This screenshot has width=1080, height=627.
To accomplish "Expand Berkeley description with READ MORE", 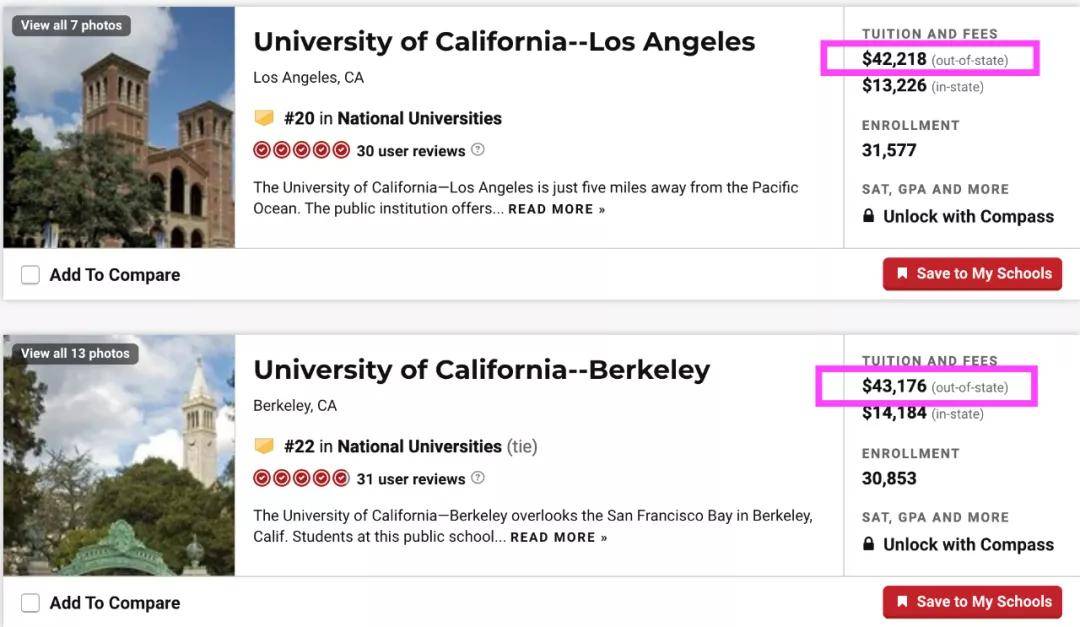I will [x=558, y=538].
